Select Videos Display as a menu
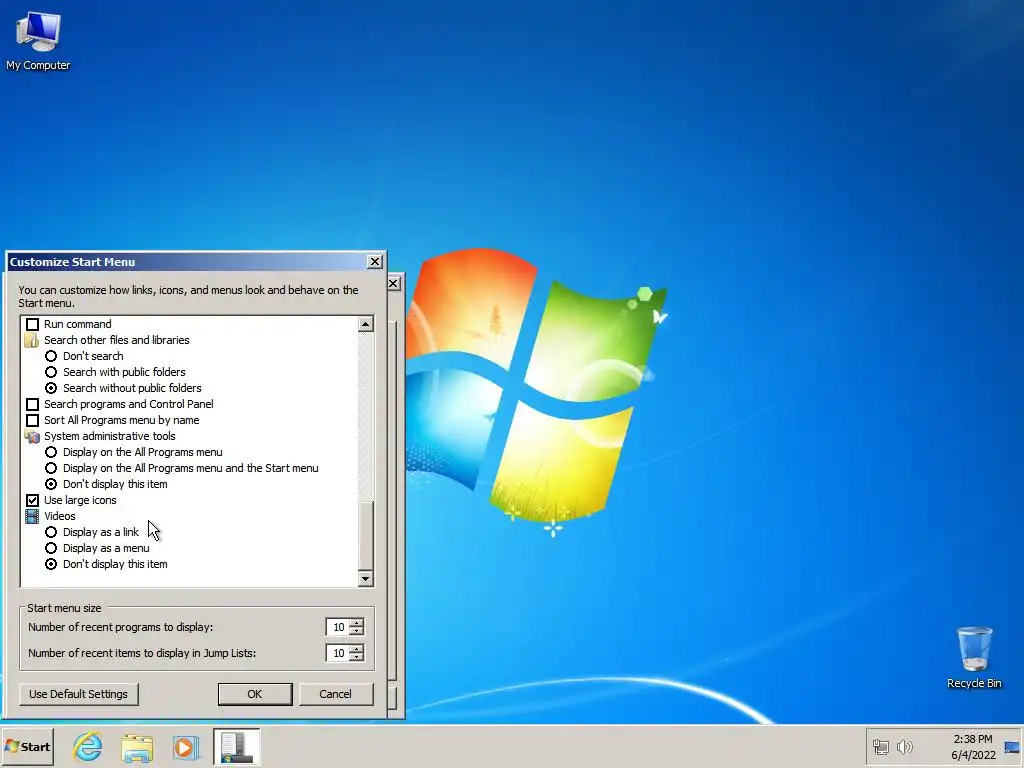Viewport: 1024px width, 768px height. [x=51, y=548]
